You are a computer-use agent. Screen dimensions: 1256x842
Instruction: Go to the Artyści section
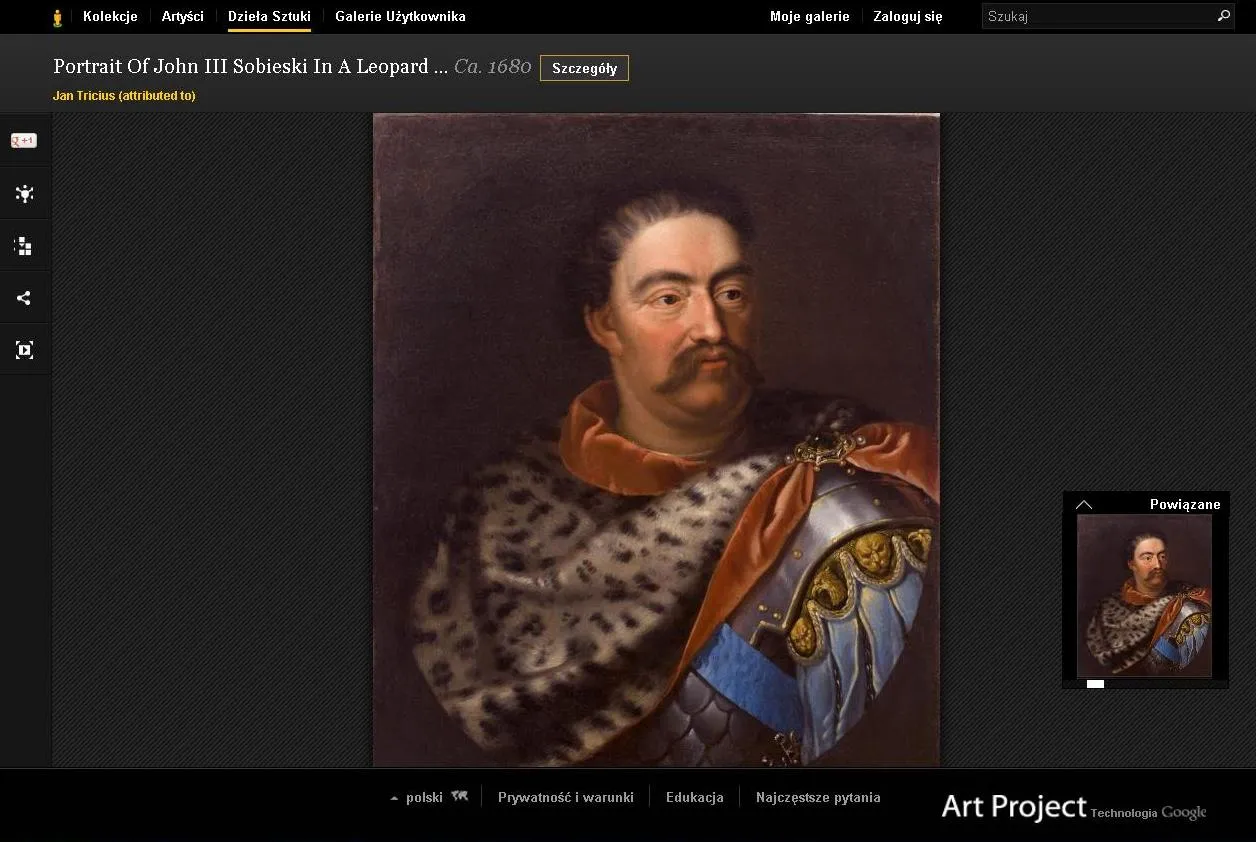(x=182, y=16)
